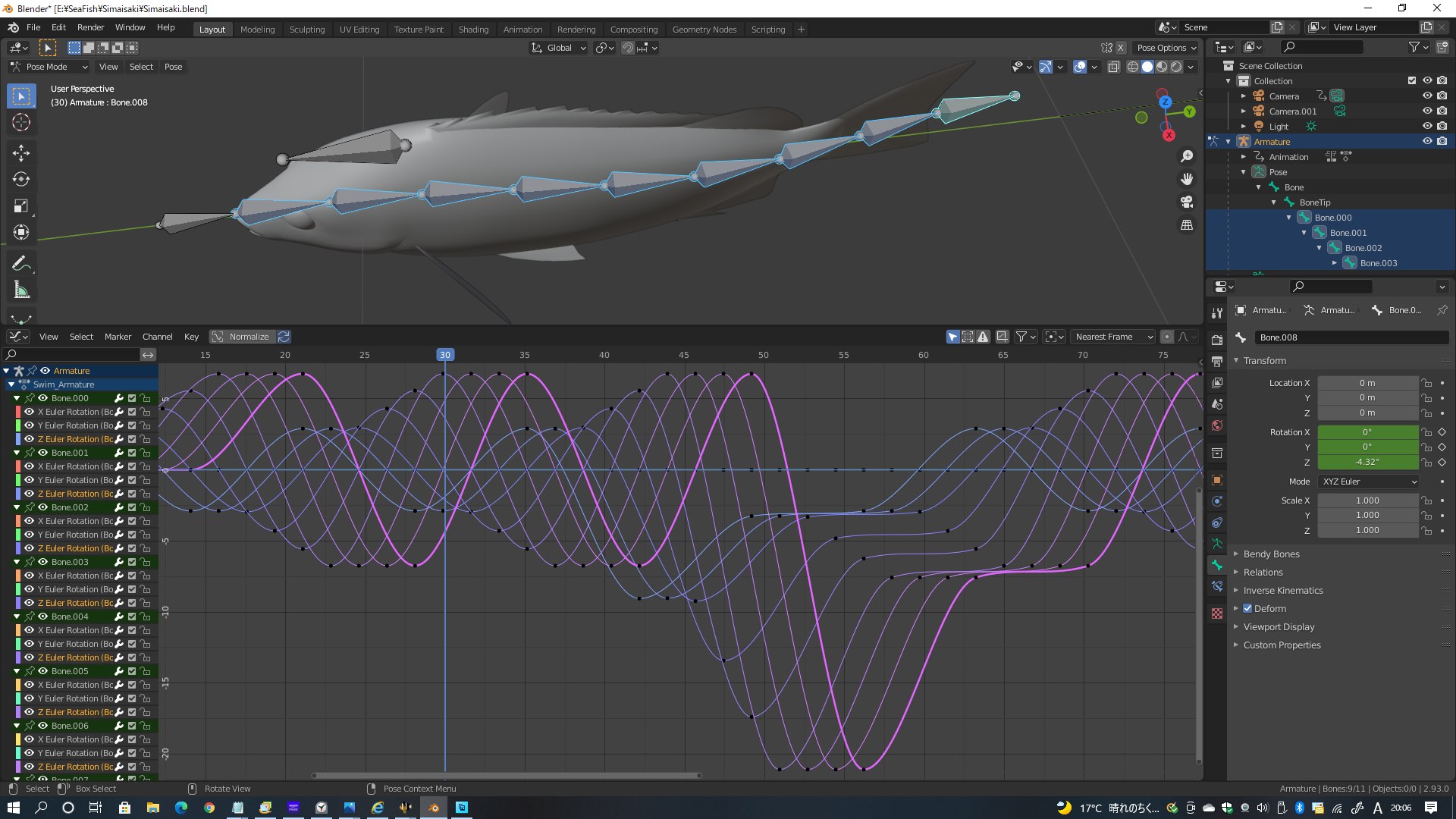
Task: Click frame 30 marker on timeline
Action: (445, 355)
